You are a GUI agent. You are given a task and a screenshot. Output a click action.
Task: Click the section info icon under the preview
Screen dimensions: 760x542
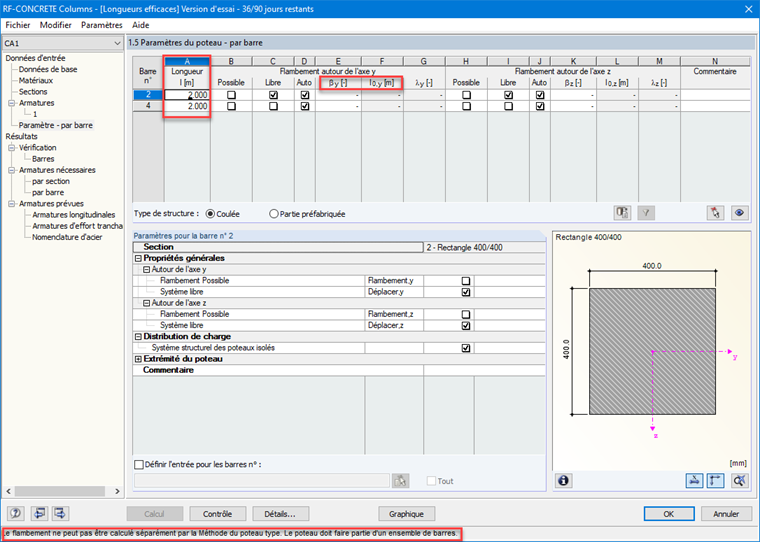563,480
